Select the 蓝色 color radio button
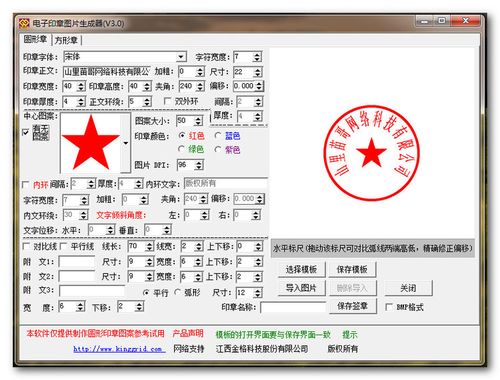Image resolution: width=500 pixels, height=380 pixels. click(218, 135)
